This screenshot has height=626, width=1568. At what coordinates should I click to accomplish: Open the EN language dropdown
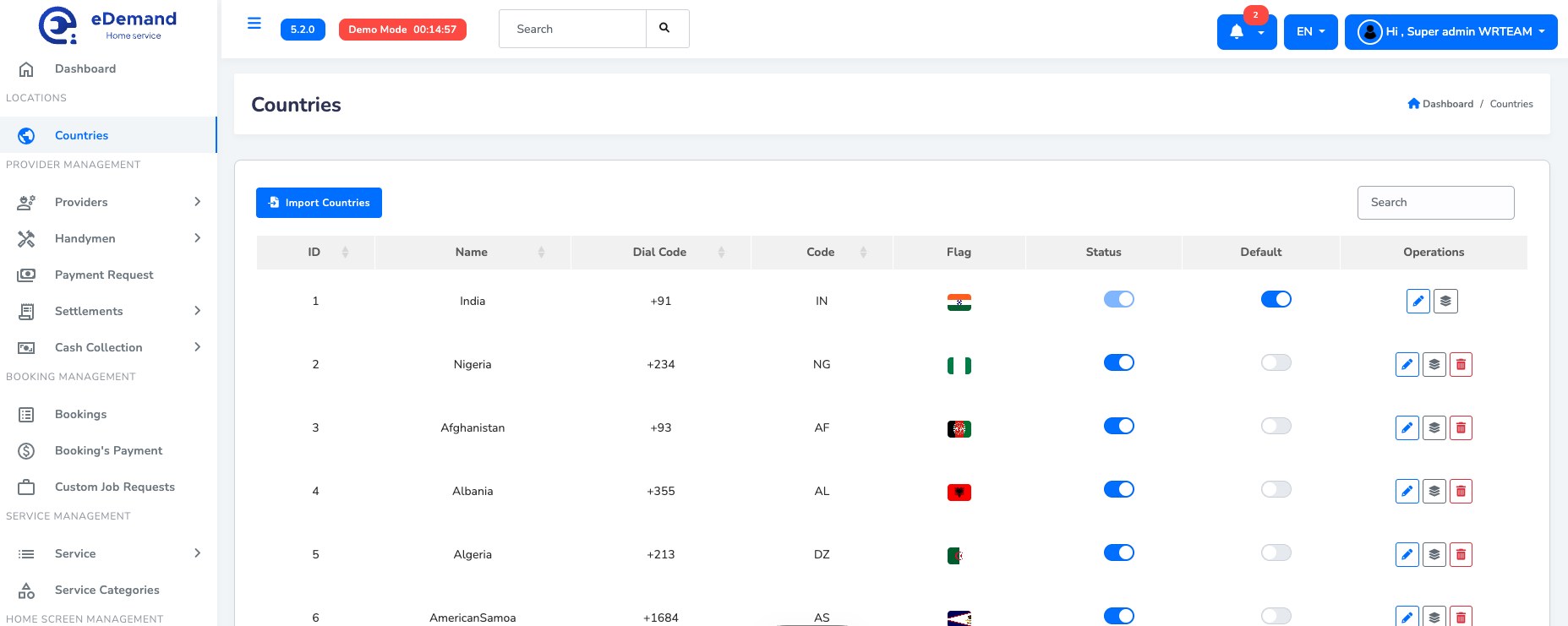point(1310,32)
